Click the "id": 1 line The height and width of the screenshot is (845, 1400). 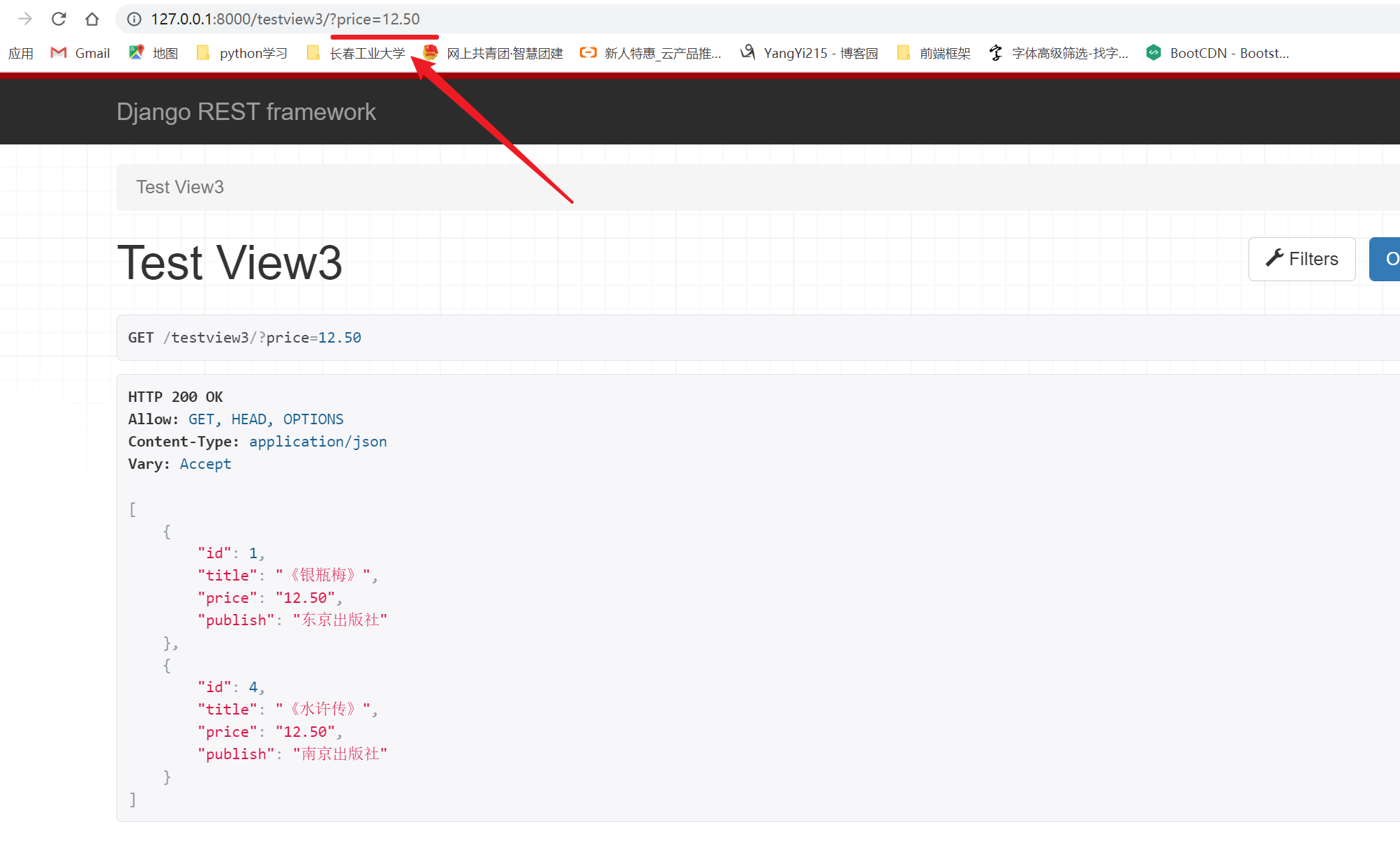point(231,553)
